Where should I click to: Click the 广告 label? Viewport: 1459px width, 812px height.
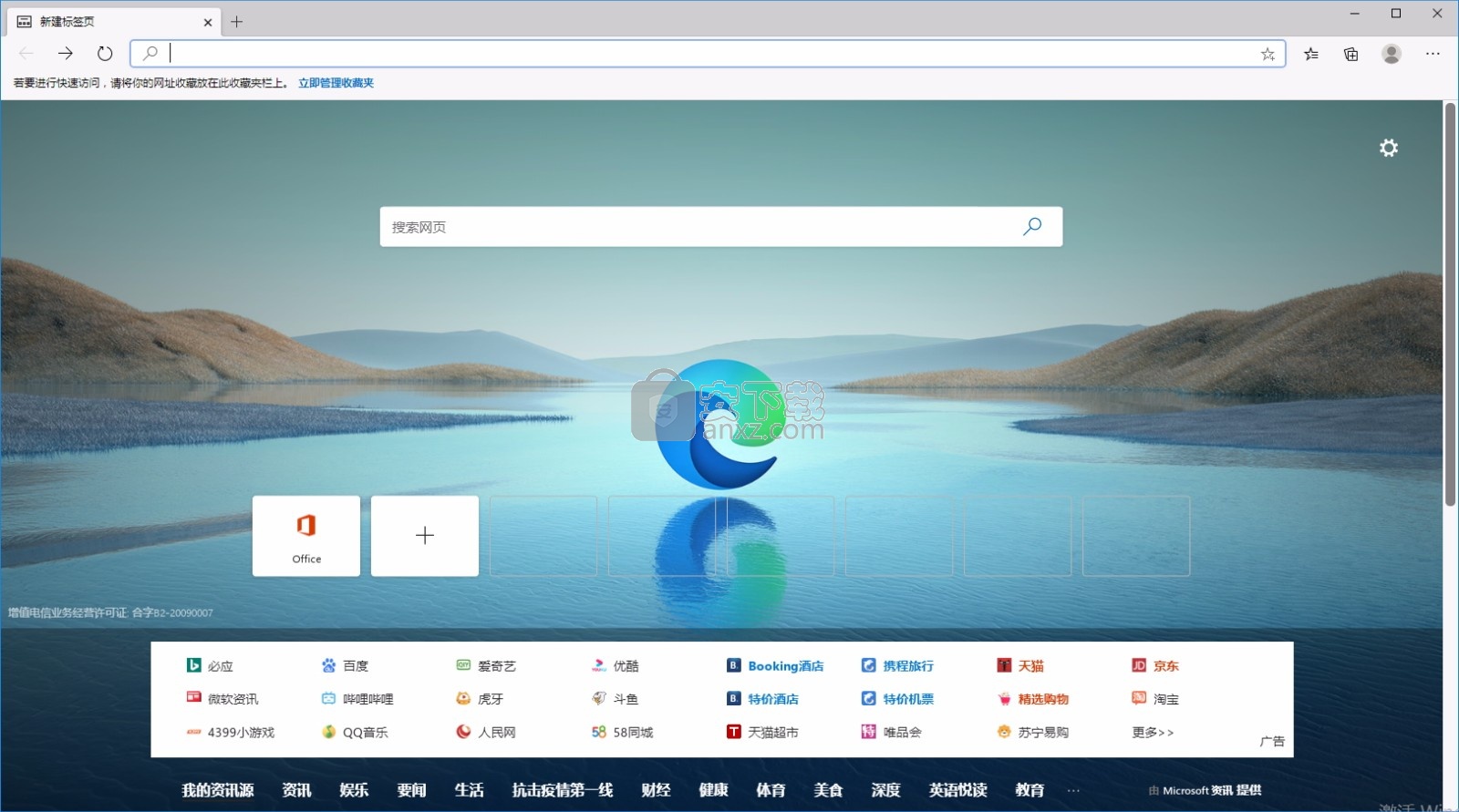[1272, 741]
